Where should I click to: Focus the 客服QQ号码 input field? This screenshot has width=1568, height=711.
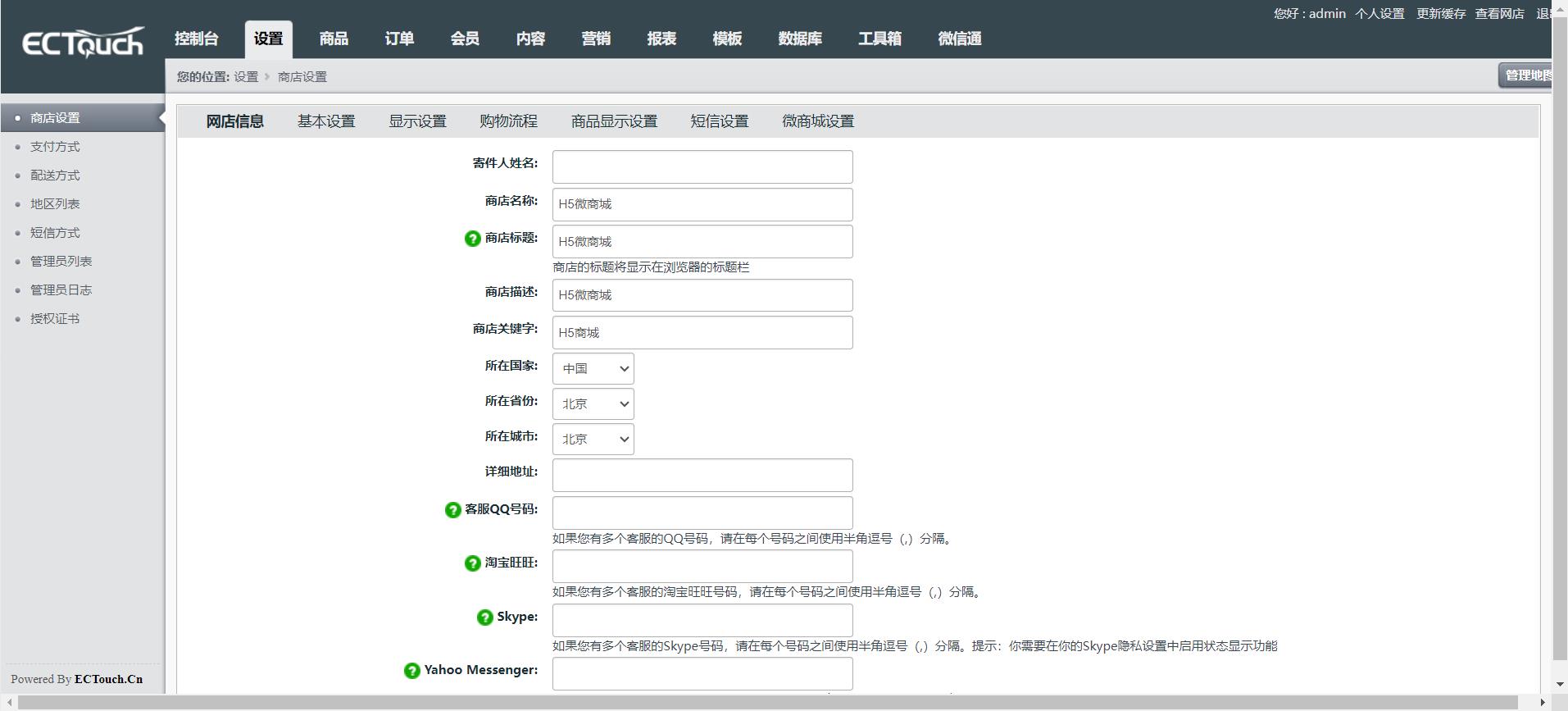click(x=702, y=513)
